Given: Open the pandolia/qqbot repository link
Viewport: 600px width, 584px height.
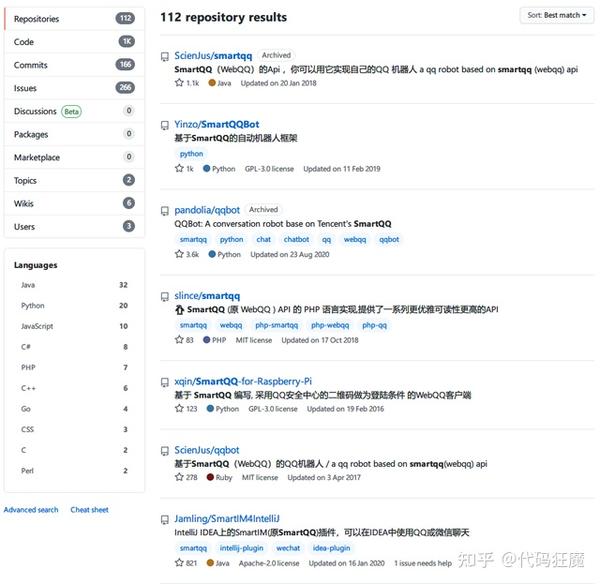Looking at the screenshot, I should click(207, 210).
